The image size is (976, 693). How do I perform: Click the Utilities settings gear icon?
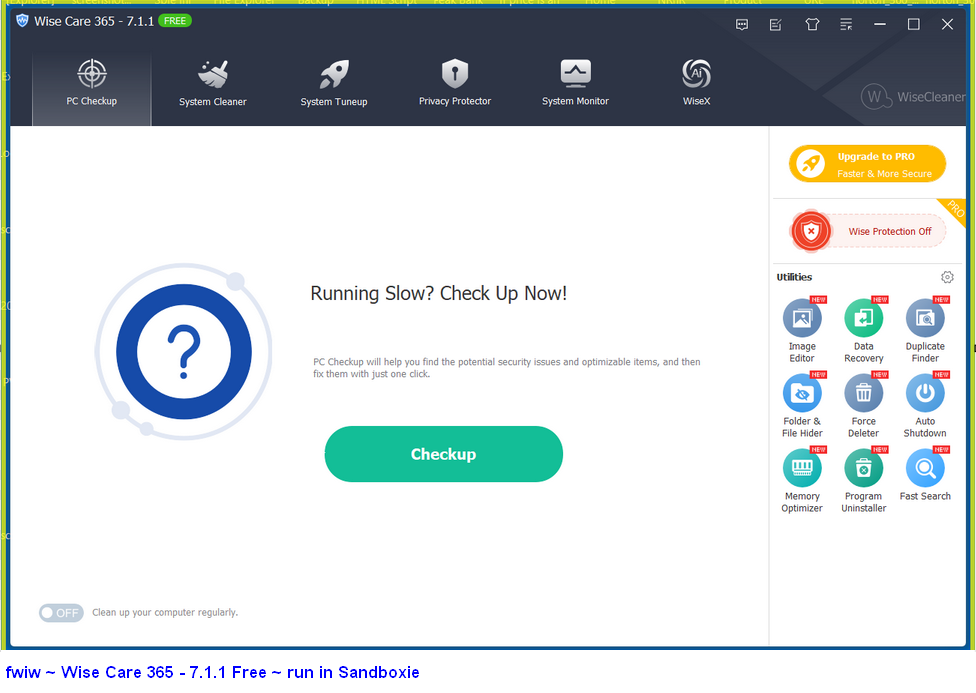point(947,277)
